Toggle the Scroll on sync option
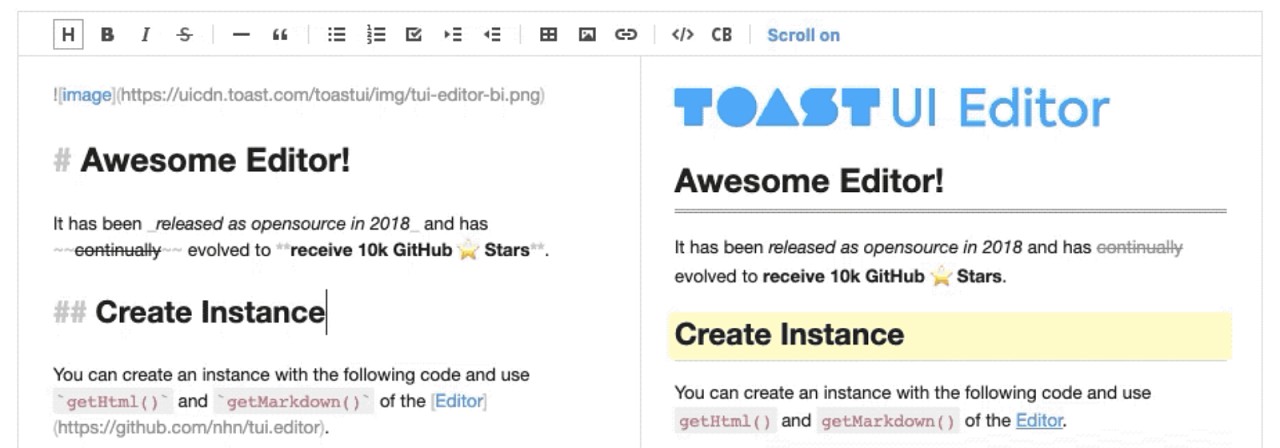The height and width of the screenshot is (448, 1280). (x=803, y=35)
